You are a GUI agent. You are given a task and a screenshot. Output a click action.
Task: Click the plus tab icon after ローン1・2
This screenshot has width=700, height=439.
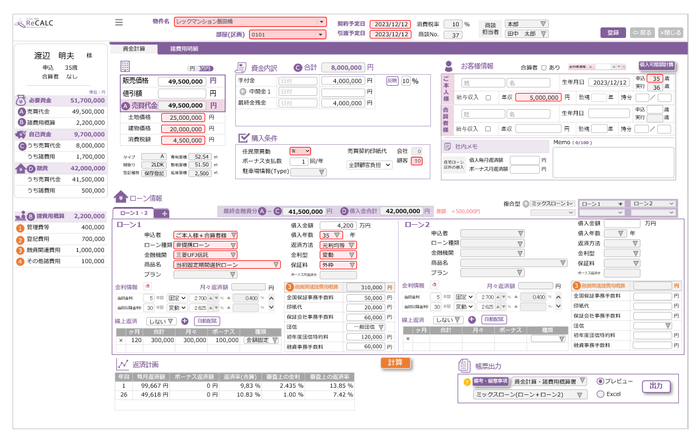point(164,213)
